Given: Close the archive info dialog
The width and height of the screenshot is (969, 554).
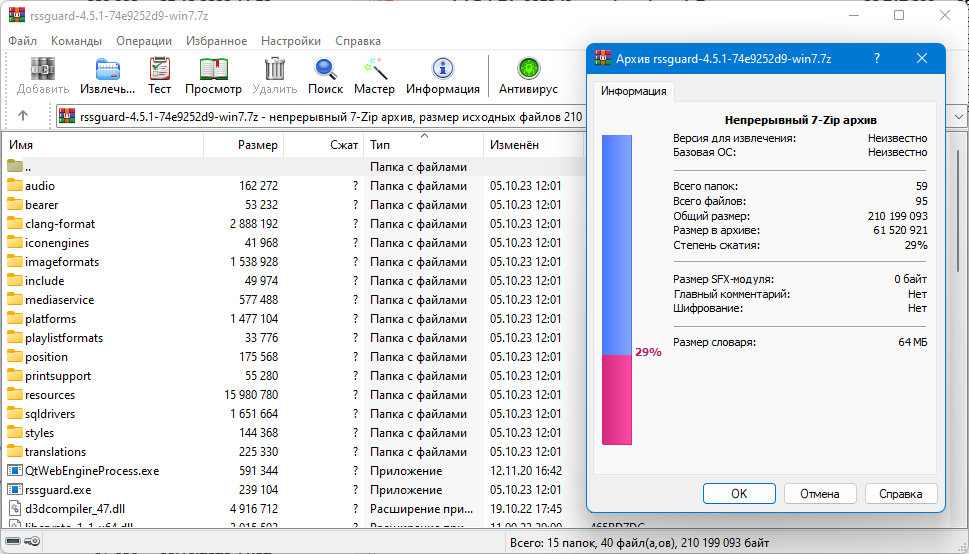Looking at the screenshot, I should [922, 59].
